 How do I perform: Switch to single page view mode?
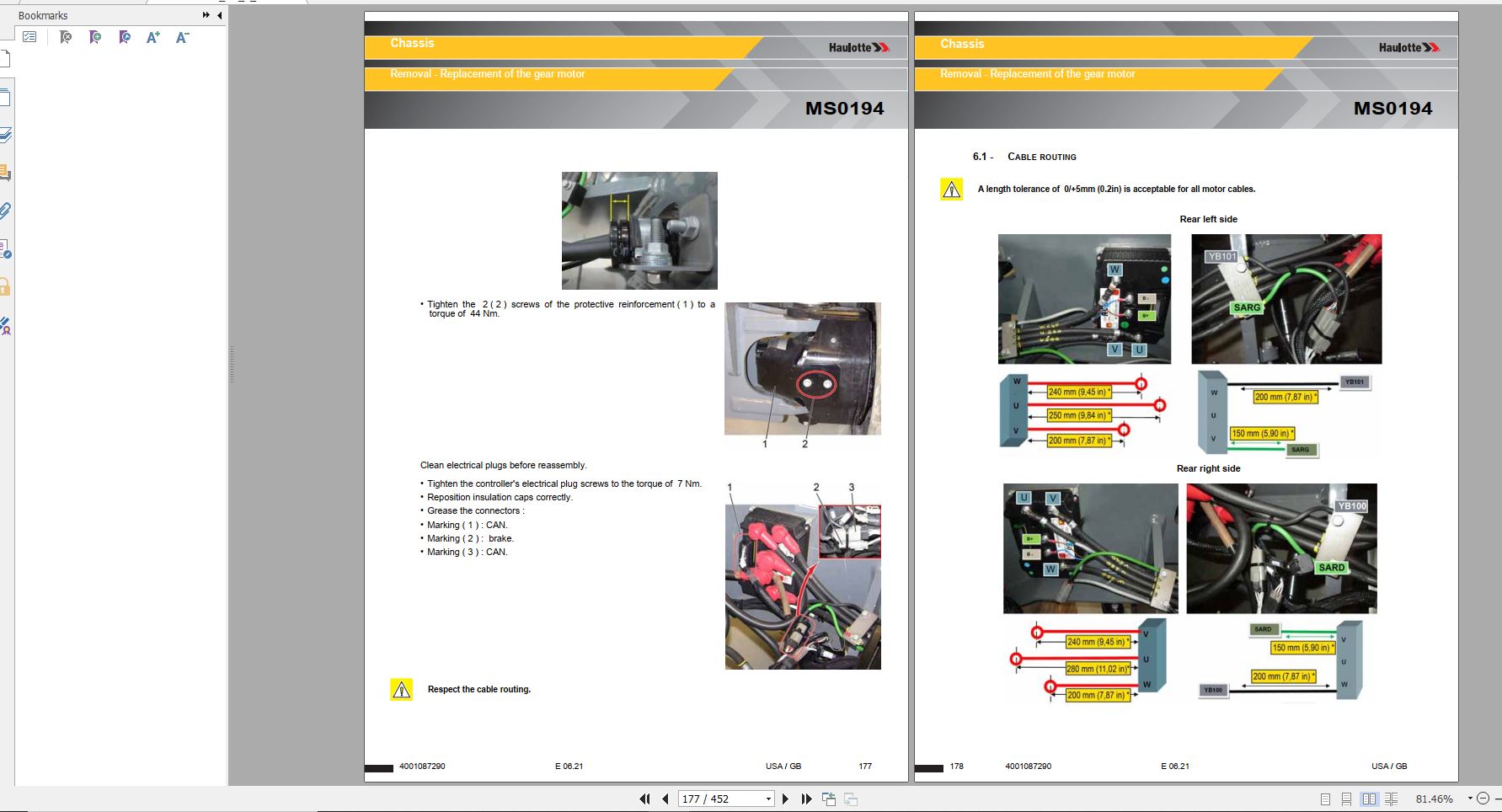pyautogui.click(x=1325, y=799)
